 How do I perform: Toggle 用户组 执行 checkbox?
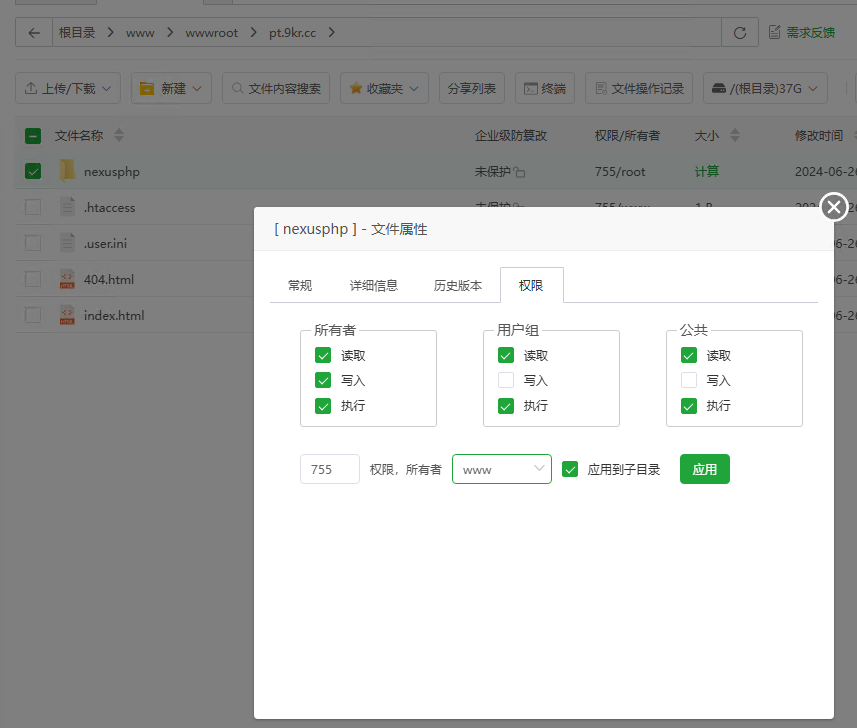[x=506, y=406]
